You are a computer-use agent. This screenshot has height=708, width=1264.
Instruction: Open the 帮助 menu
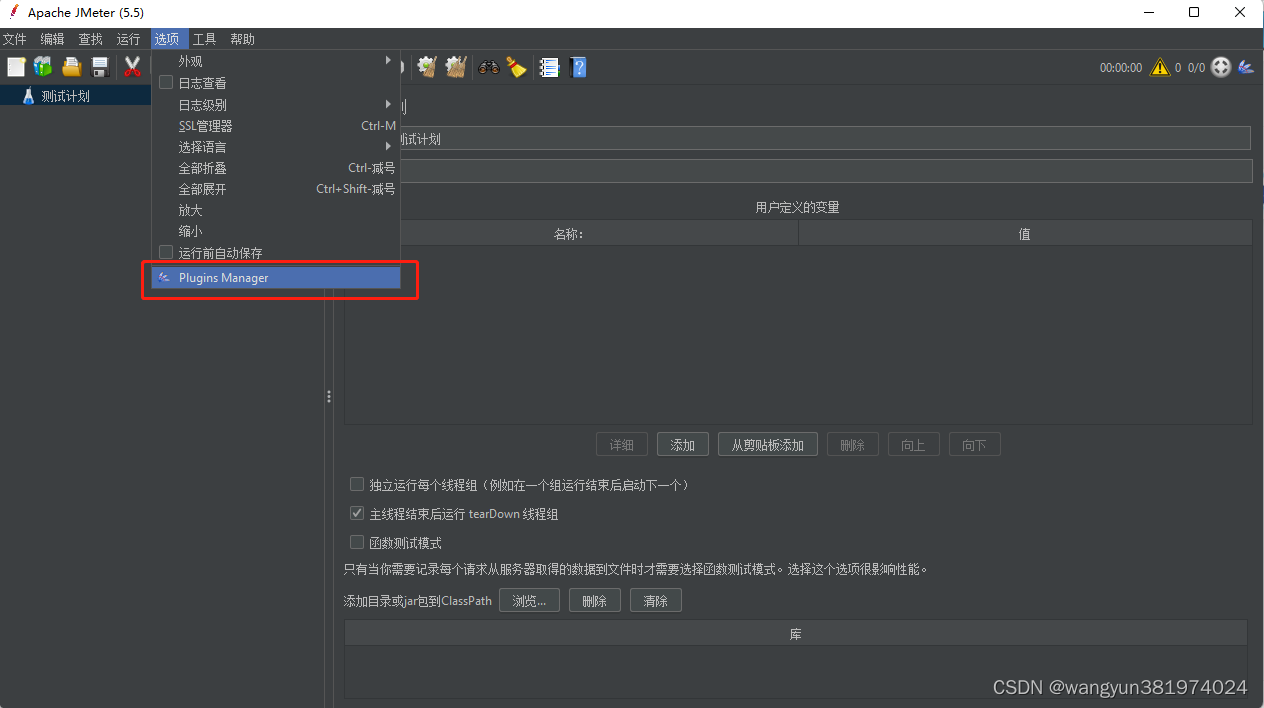point(242,39)
